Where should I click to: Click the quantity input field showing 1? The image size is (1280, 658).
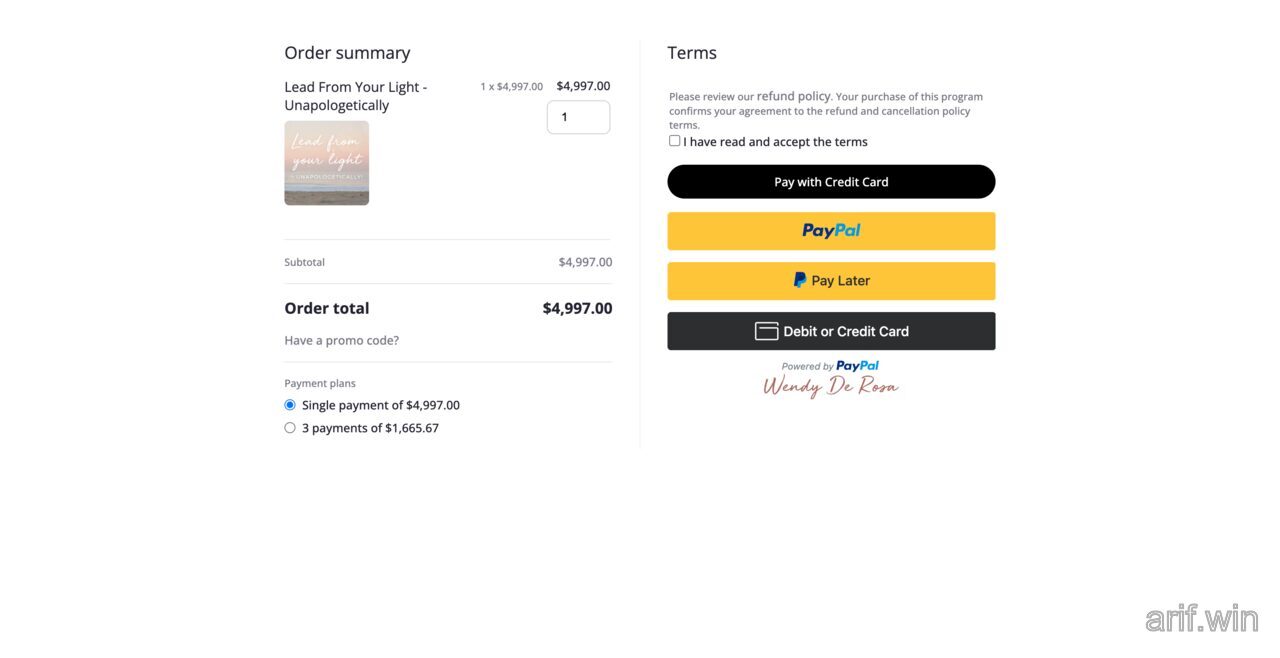(578, 116)
